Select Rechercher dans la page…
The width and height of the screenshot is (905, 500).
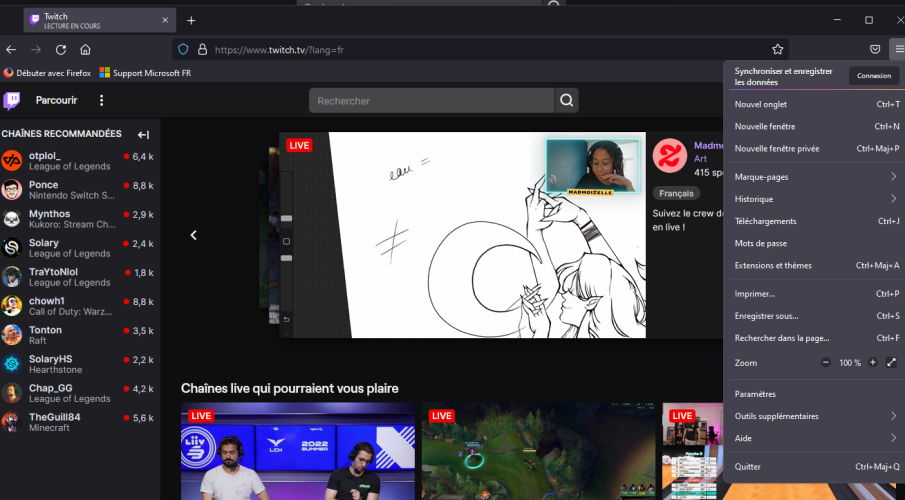(x=814, y=338)
